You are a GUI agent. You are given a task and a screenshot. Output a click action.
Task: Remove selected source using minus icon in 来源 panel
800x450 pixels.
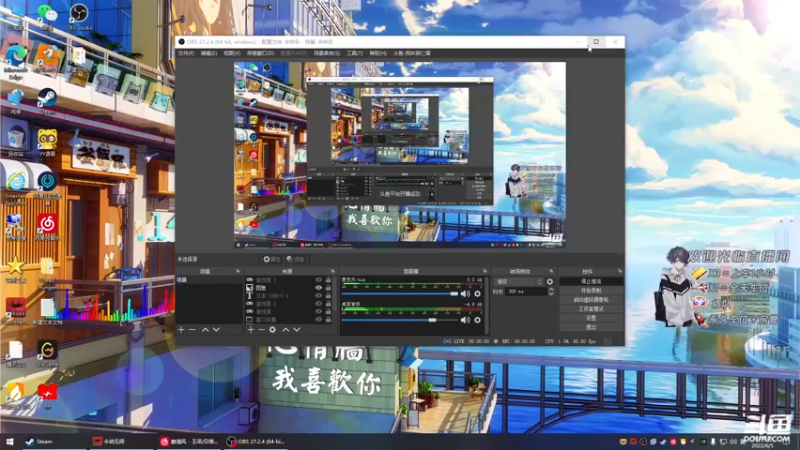[x=261, y=330]
